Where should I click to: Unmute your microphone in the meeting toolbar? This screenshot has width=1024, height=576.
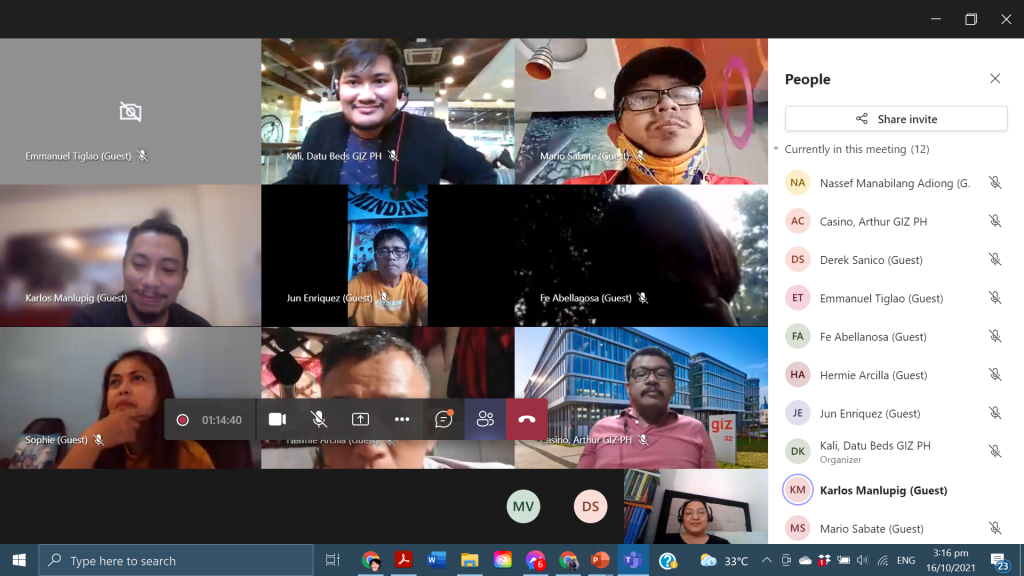318,420
